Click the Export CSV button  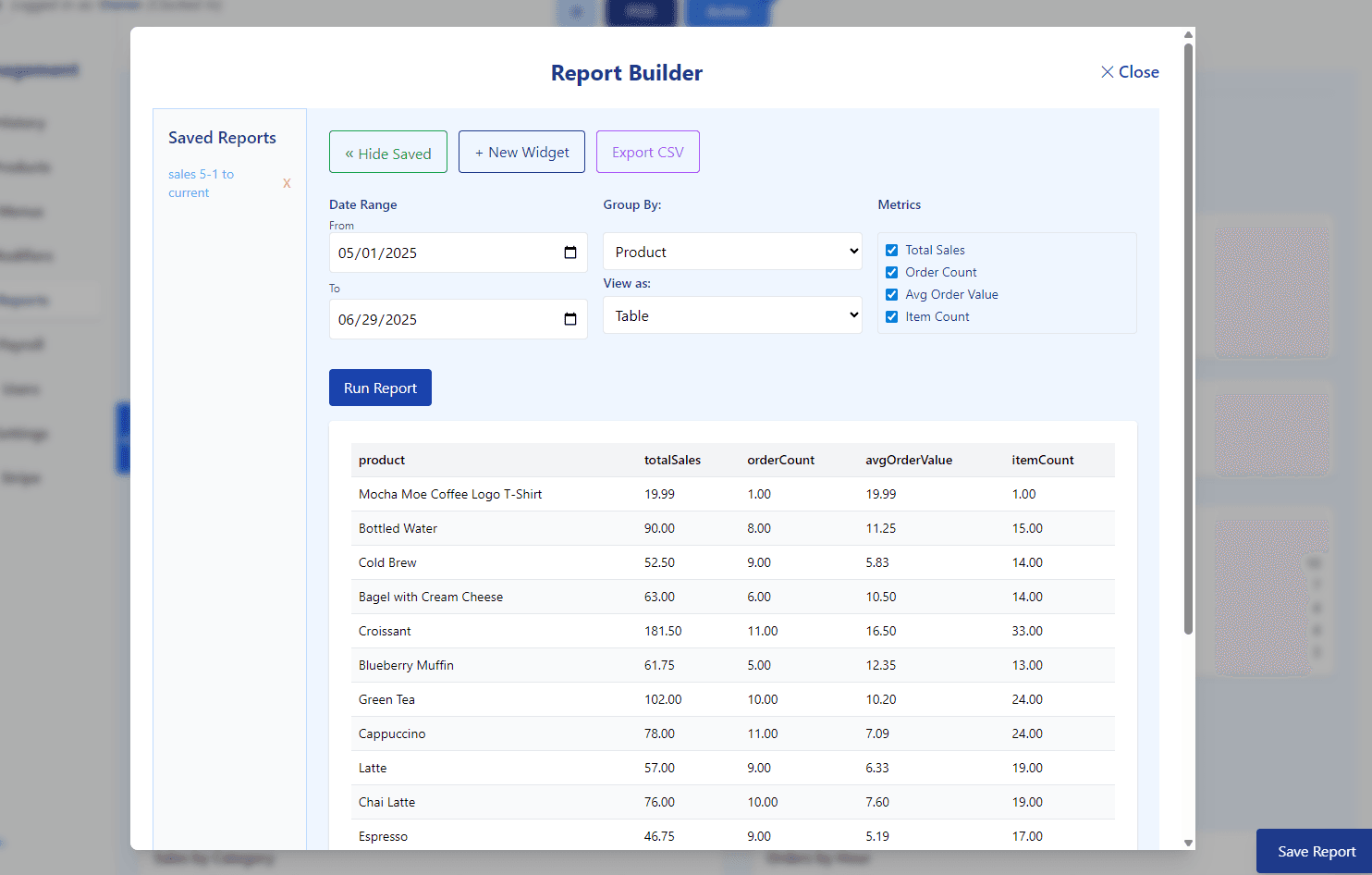point(647,153)
